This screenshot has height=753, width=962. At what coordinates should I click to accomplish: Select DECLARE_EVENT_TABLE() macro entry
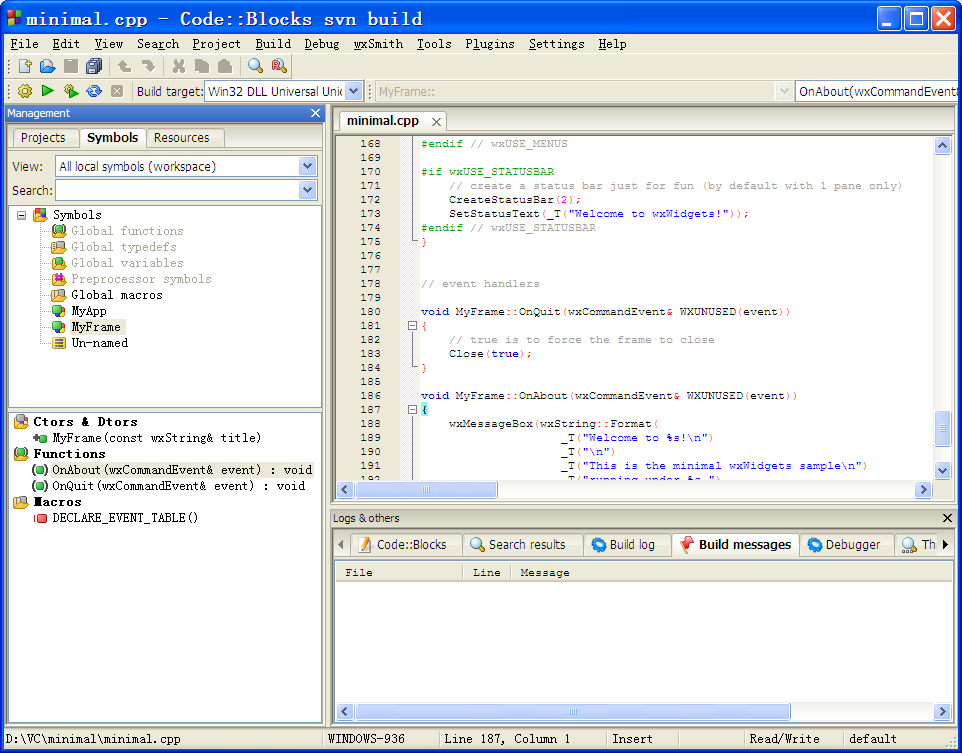coord(125,518)
